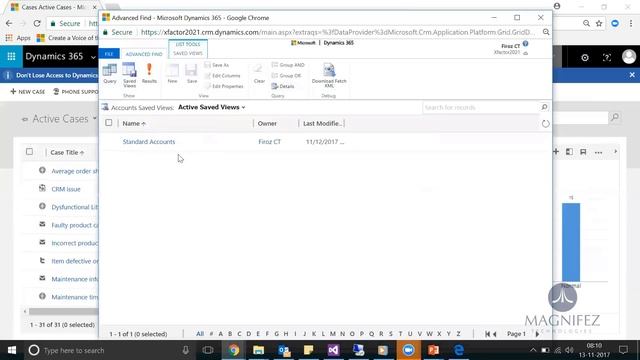Filter saved views by letter Z

coord(458,334)
